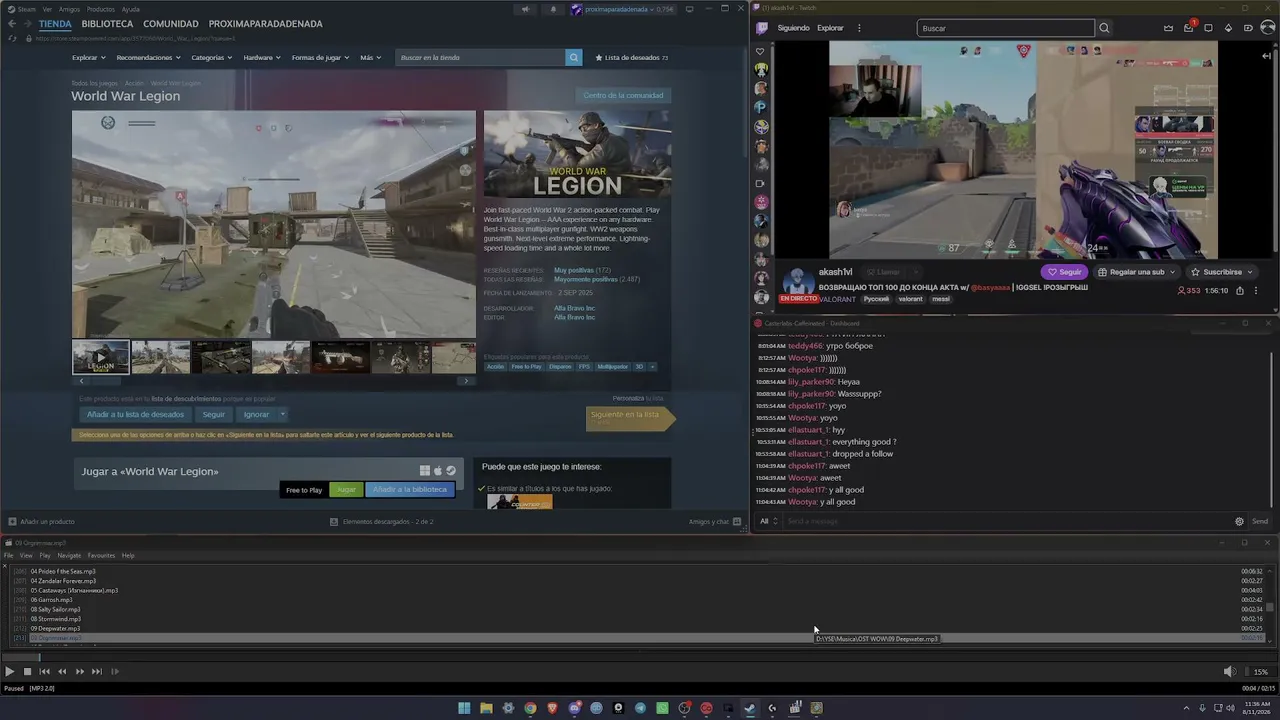The height and width of the screenshot is (720, 1280).
Task: Expand the Recomendaciones dropdown
Action: (148, 58)
